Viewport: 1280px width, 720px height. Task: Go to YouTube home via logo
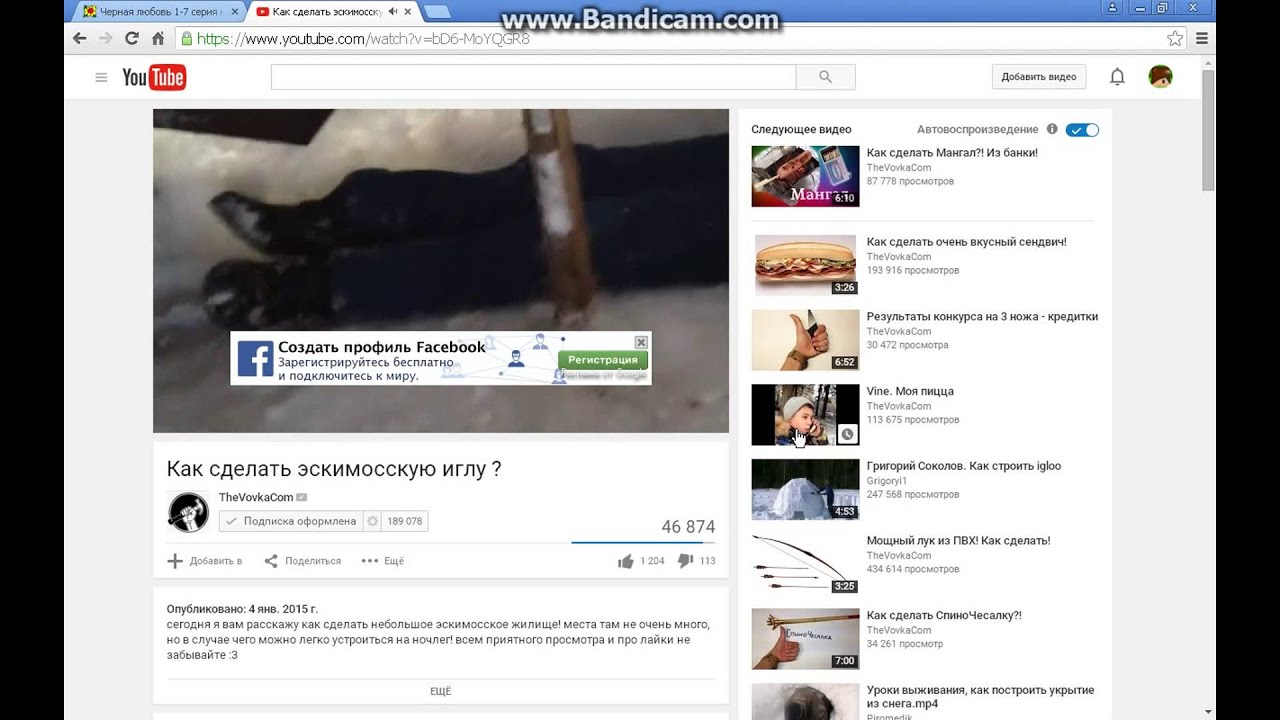coord(154,77)
